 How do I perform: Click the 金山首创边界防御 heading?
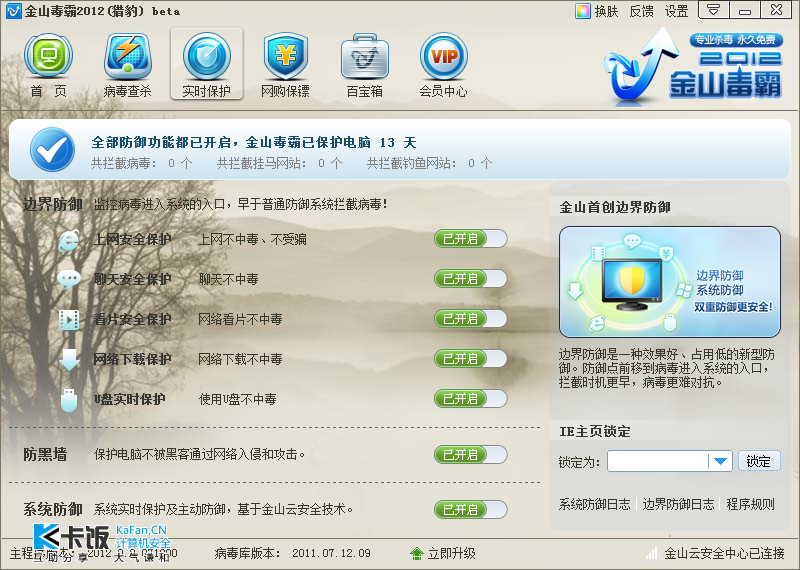point(615,207)
